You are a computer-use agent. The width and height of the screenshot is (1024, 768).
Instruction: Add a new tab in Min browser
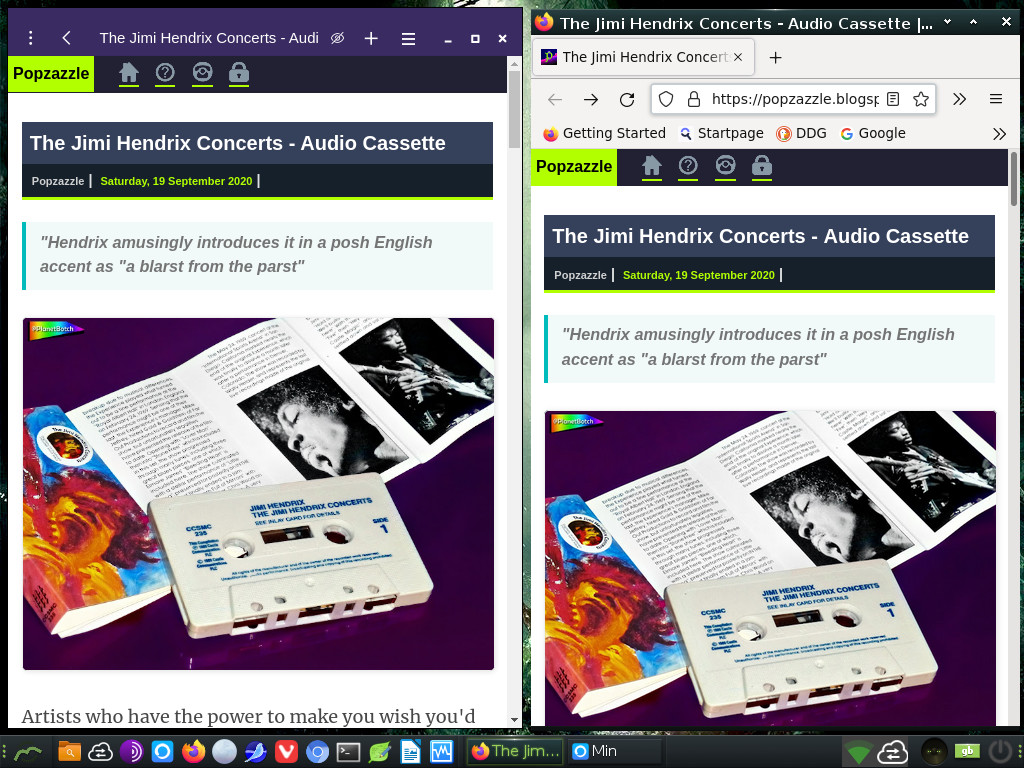(371, 39)
